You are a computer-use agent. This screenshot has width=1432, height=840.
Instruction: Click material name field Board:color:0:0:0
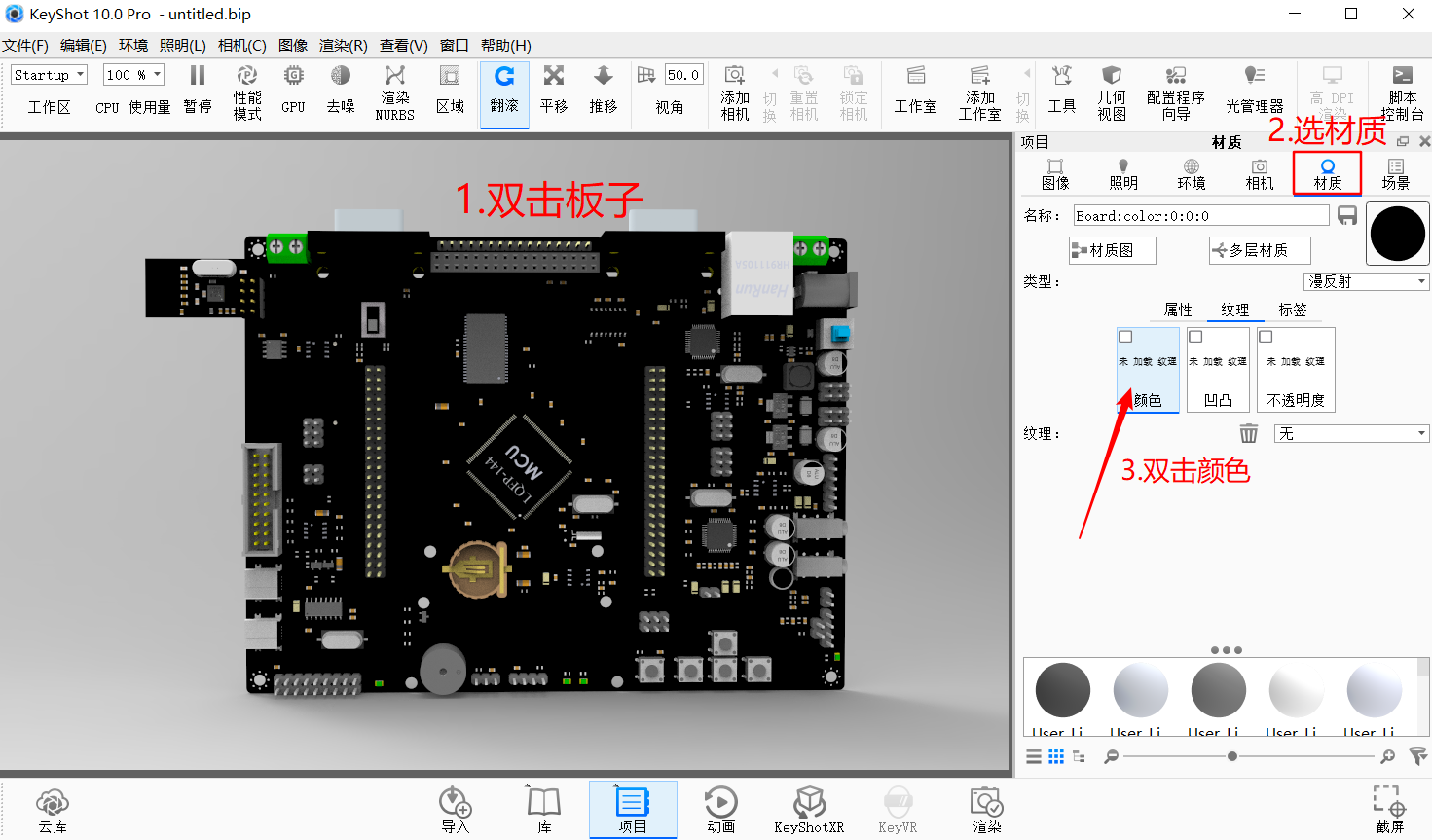(1201, 216)
